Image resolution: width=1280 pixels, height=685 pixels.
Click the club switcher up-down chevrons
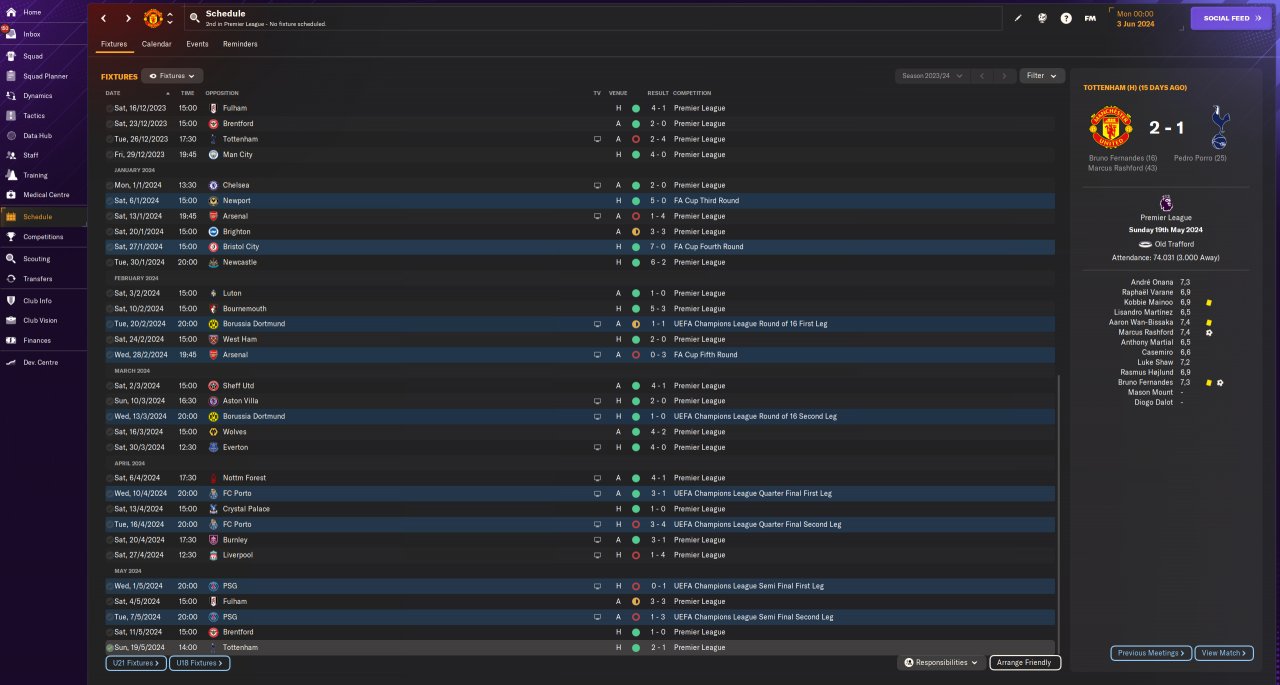(x=170, y=18)
